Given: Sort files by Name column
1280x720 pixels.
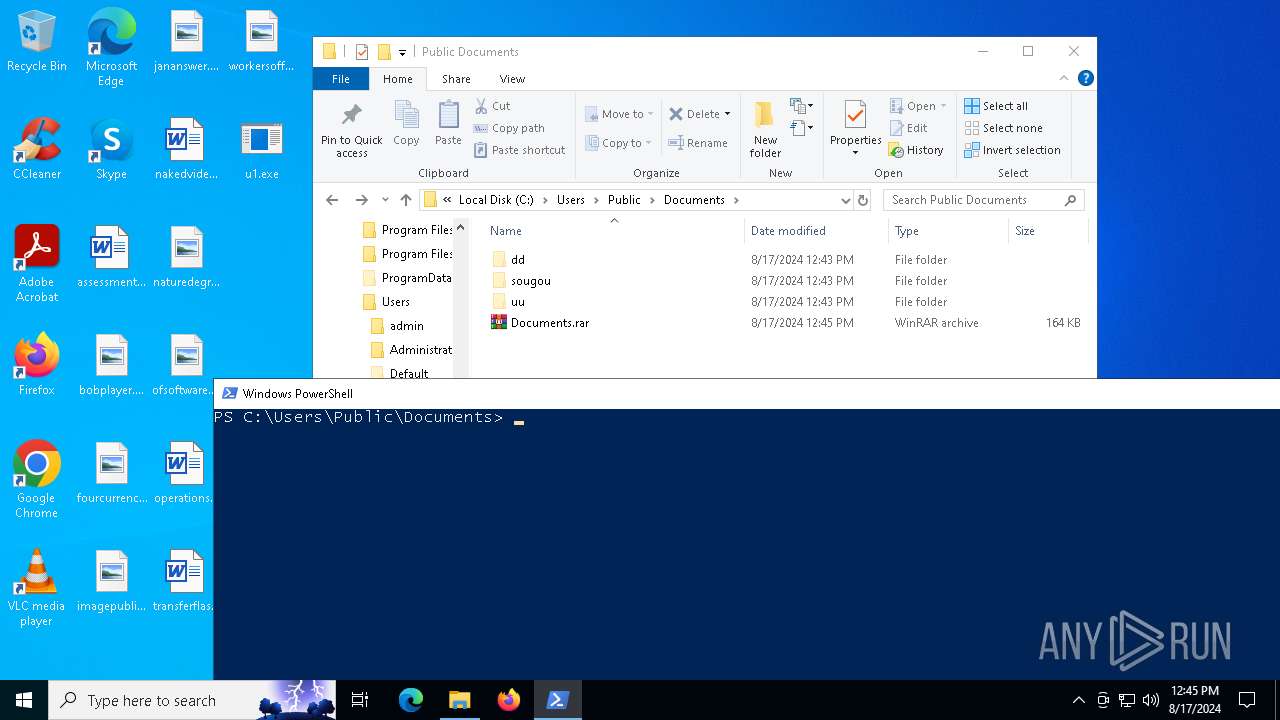Looking at the screenshot, I should pyautogui.click(x=614, y=231).
